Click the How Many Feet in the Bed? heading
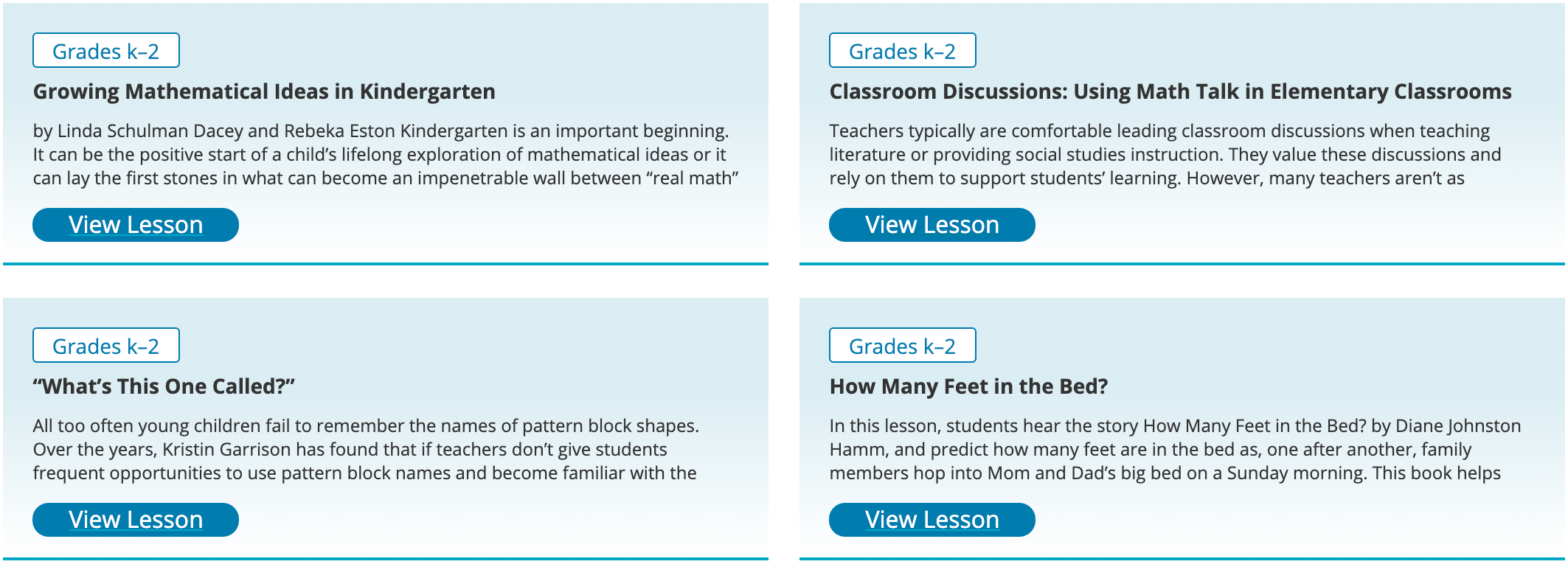Image resolution: width=1568 pixels, height=581 pixels. (946, 385)
